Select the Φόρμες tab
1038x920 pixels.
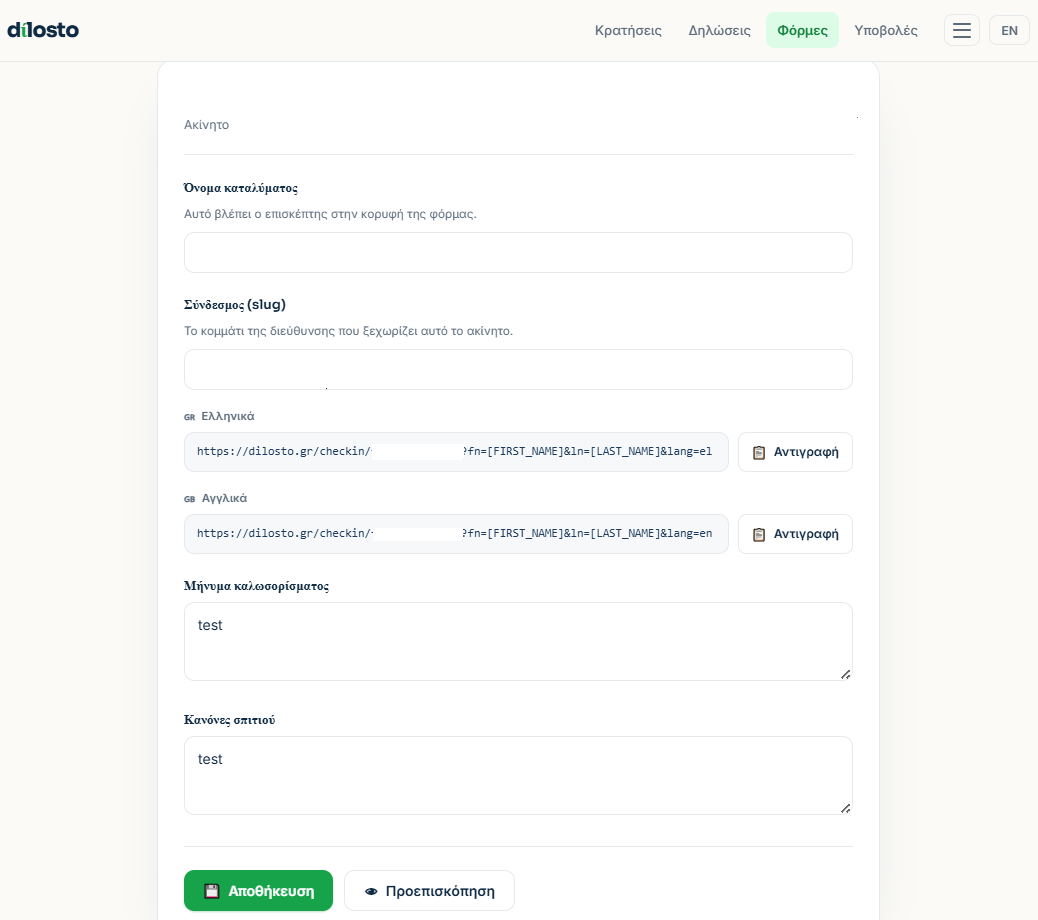[x=802, y=30]
